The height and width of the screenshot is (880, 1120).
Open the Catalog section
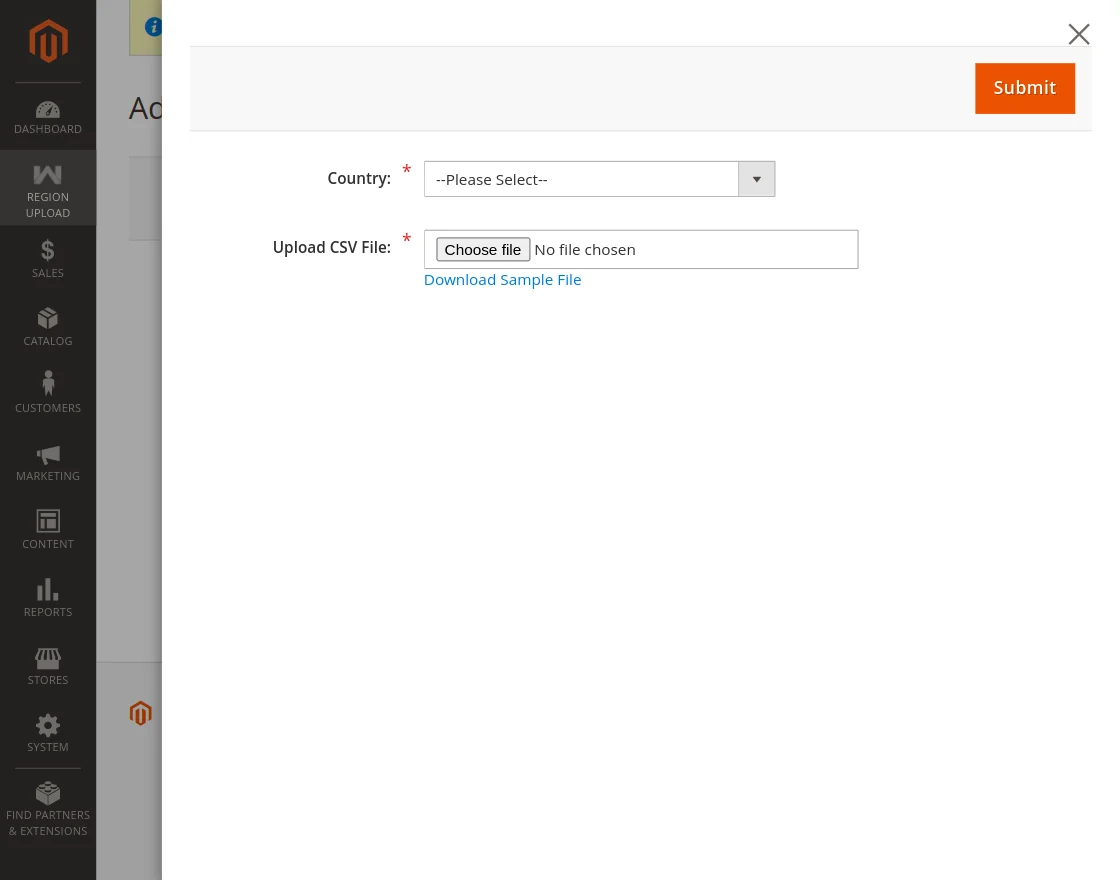coord(47,327)
